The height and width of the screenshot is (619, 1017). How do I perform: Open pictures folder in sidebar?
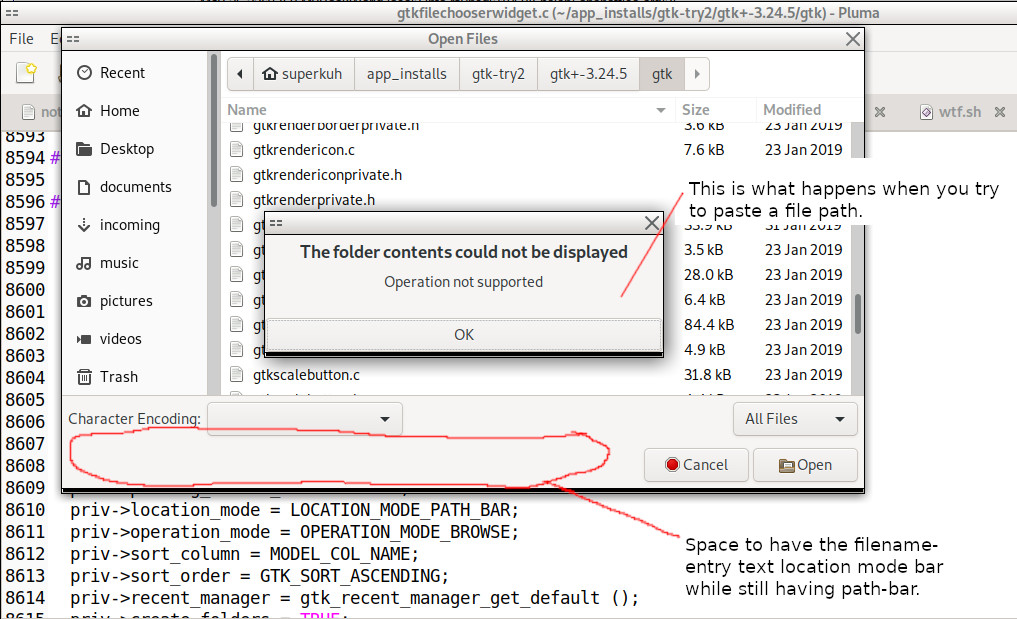pos(114,301)
